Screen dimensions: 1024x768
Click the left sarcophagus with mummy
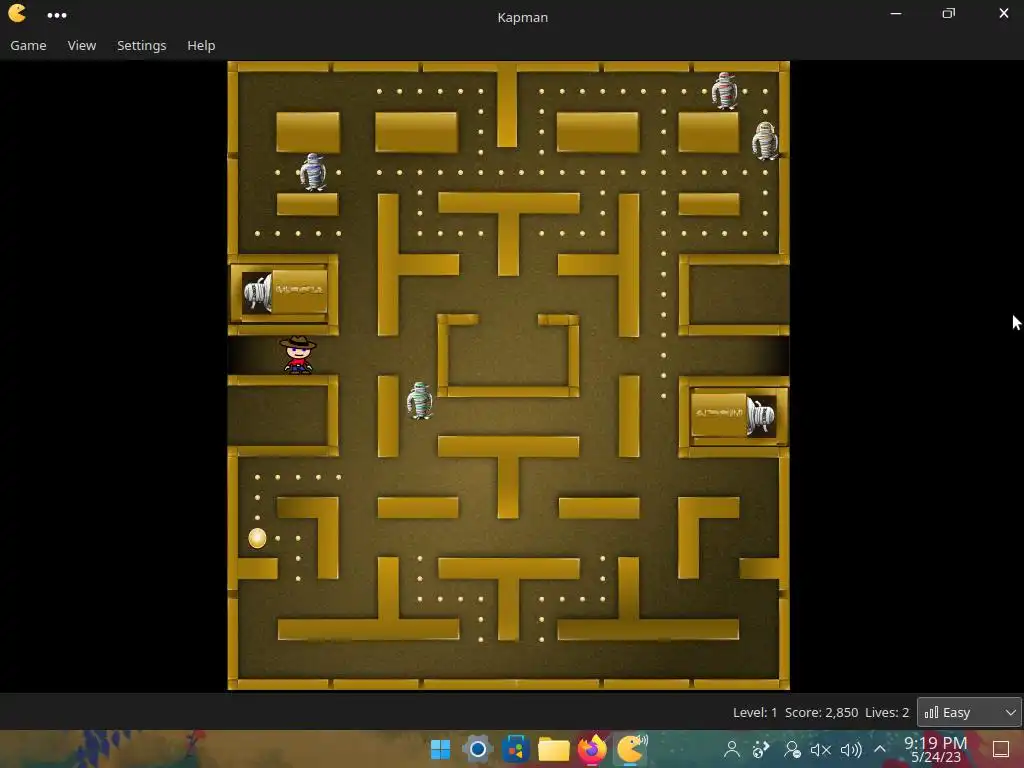283,293
